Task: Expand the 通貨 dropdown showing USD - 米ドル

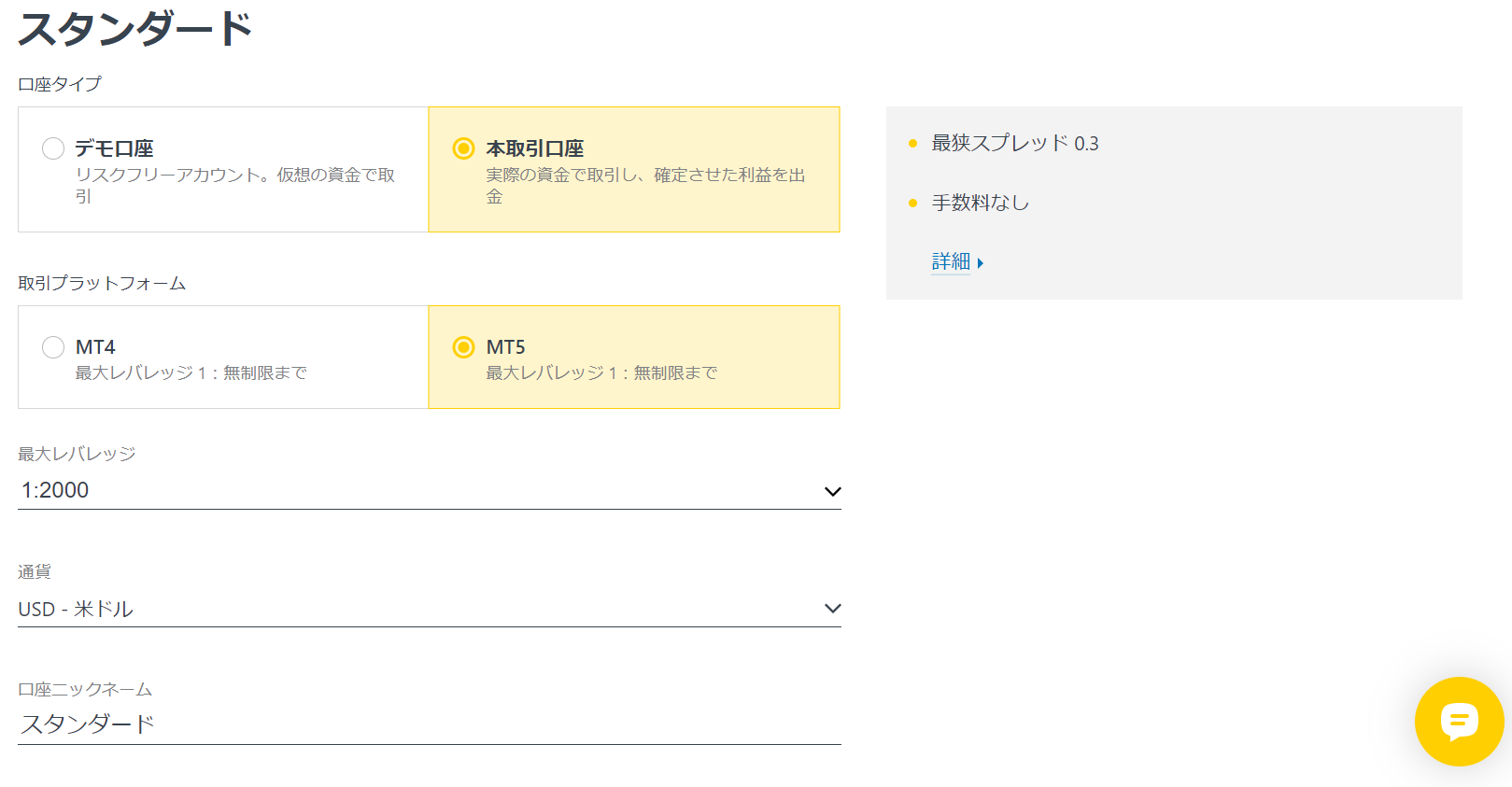Action: (x=420, y=609)
